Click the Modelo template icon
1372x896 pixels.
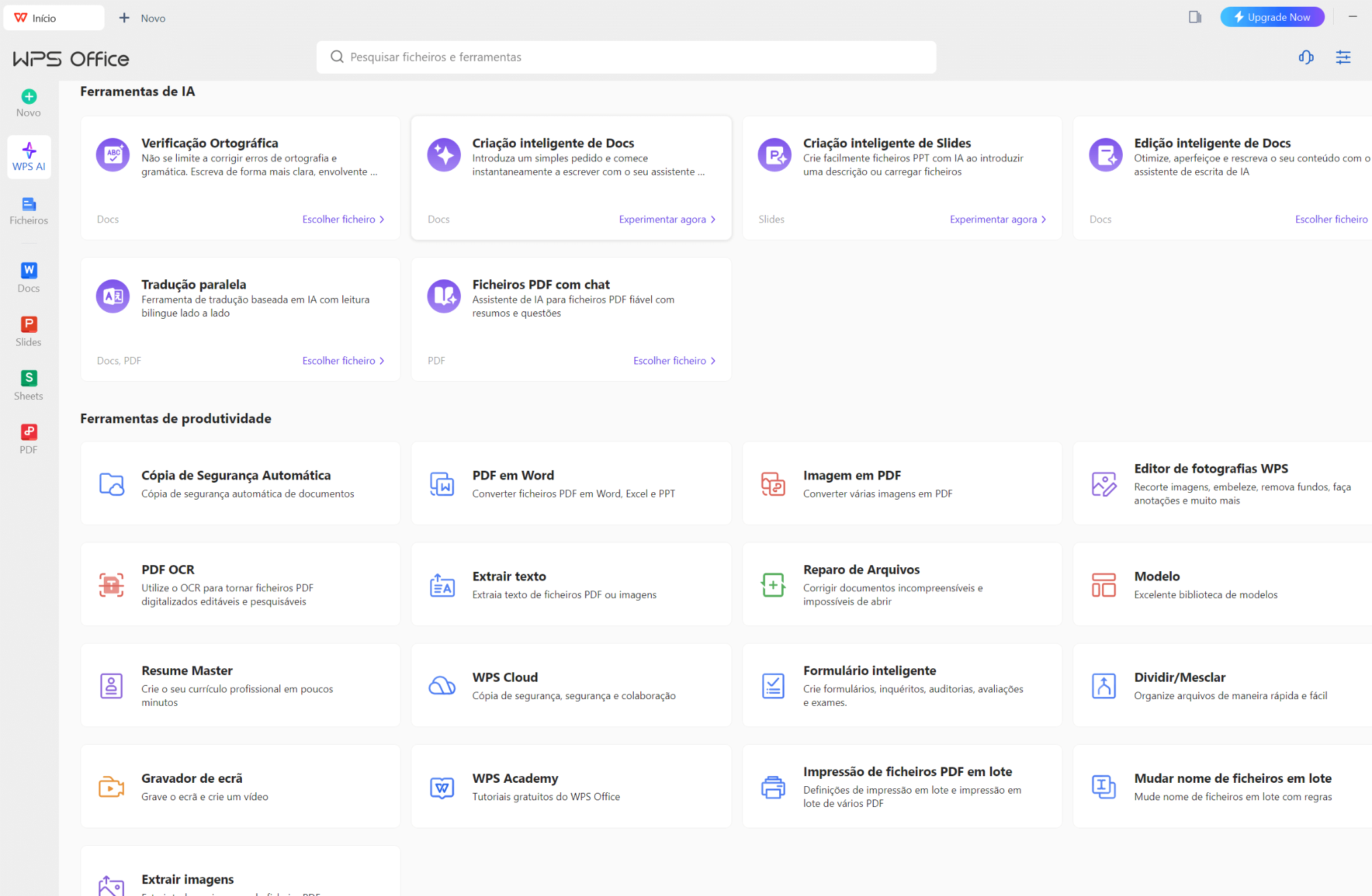[x=1104, y=585]
